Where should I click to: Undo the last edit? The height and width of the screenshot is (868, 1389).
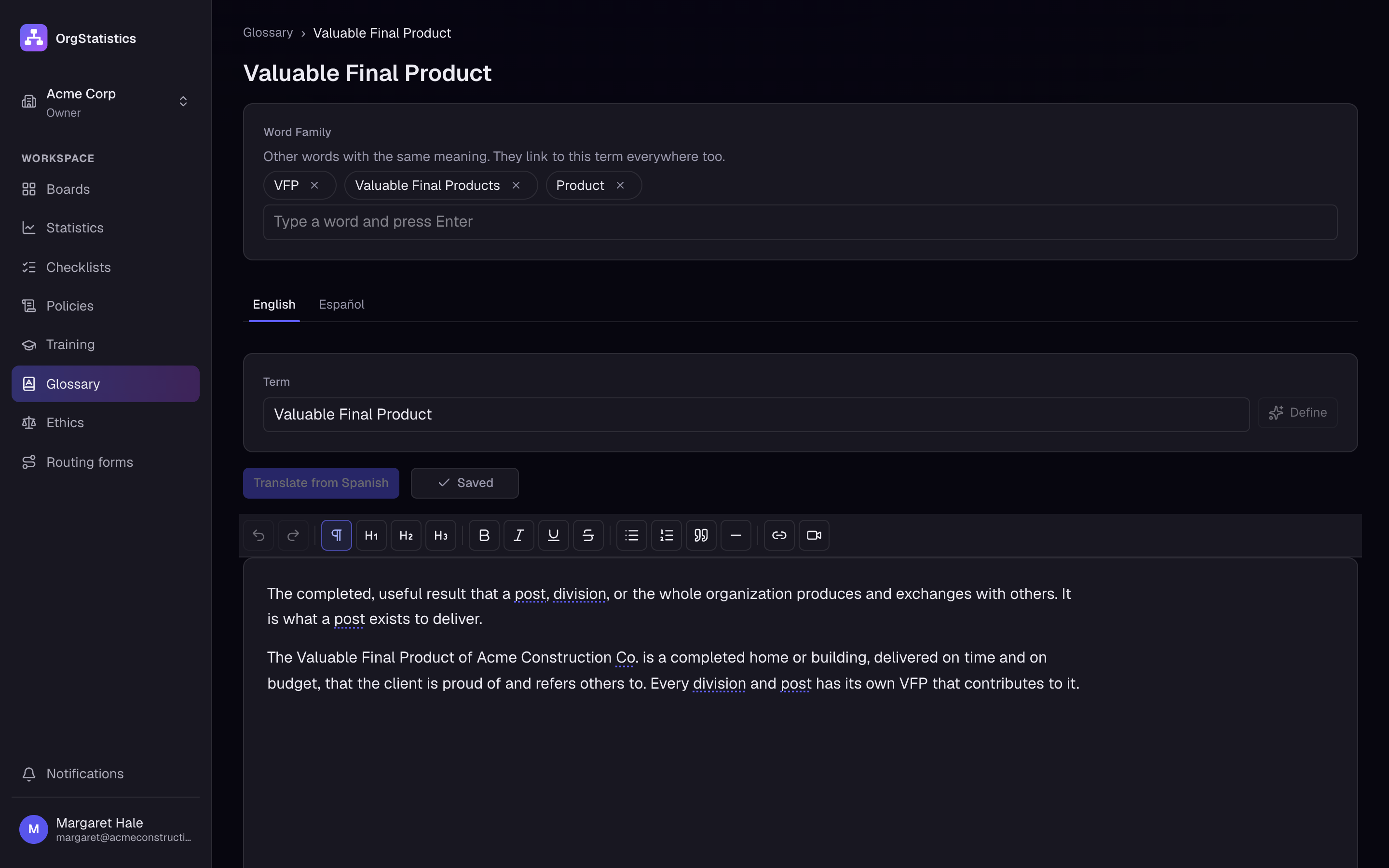(259, 535)
